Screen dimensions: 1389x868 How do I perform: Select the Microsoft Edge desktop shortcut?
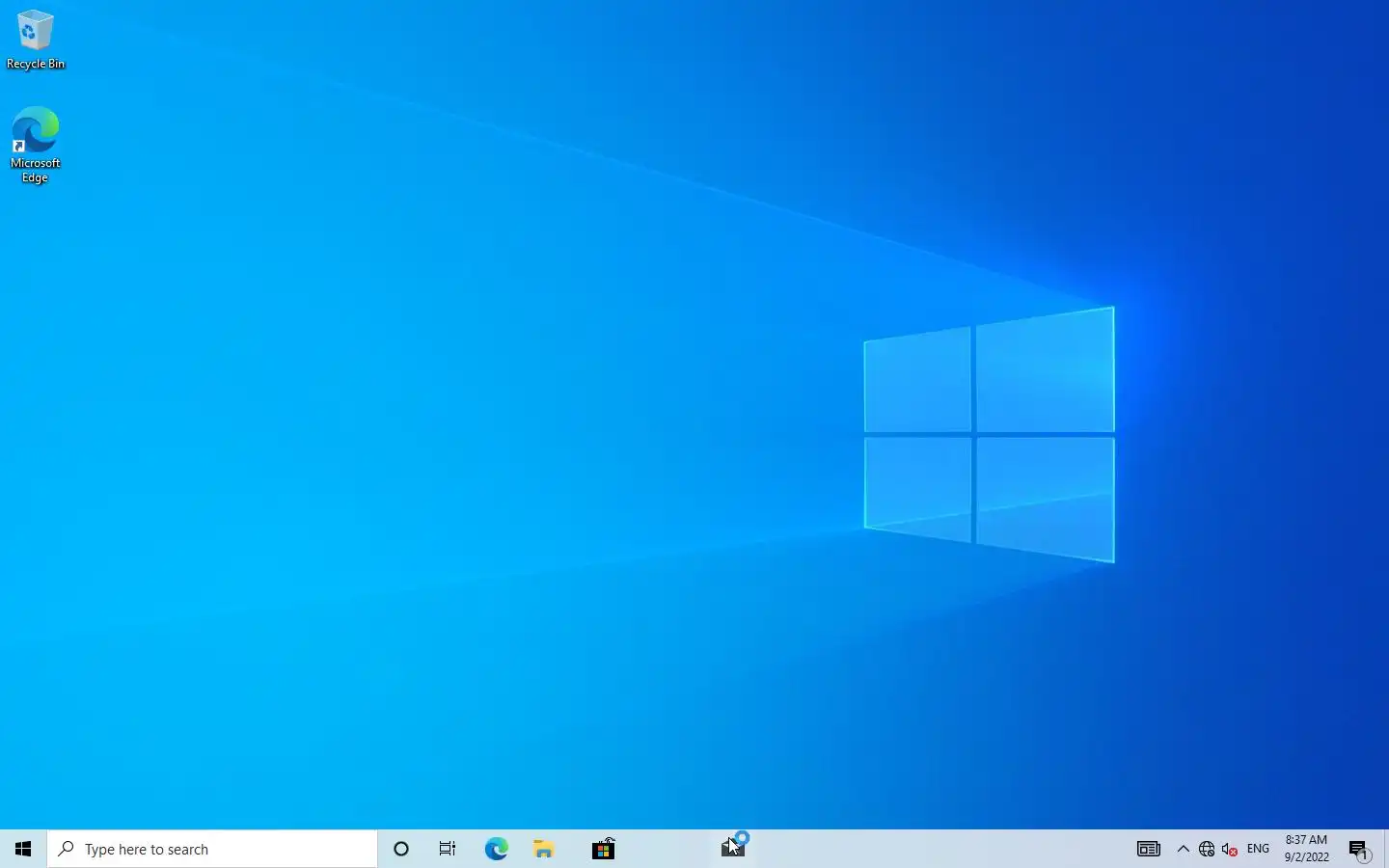(36, 145)
